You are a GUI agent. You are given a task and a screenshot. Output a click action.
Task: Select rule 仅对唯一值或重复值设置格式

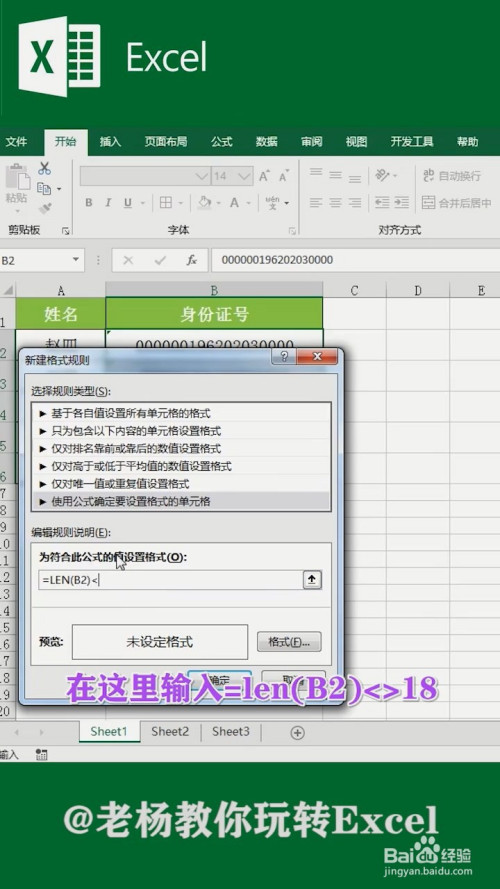181,484
